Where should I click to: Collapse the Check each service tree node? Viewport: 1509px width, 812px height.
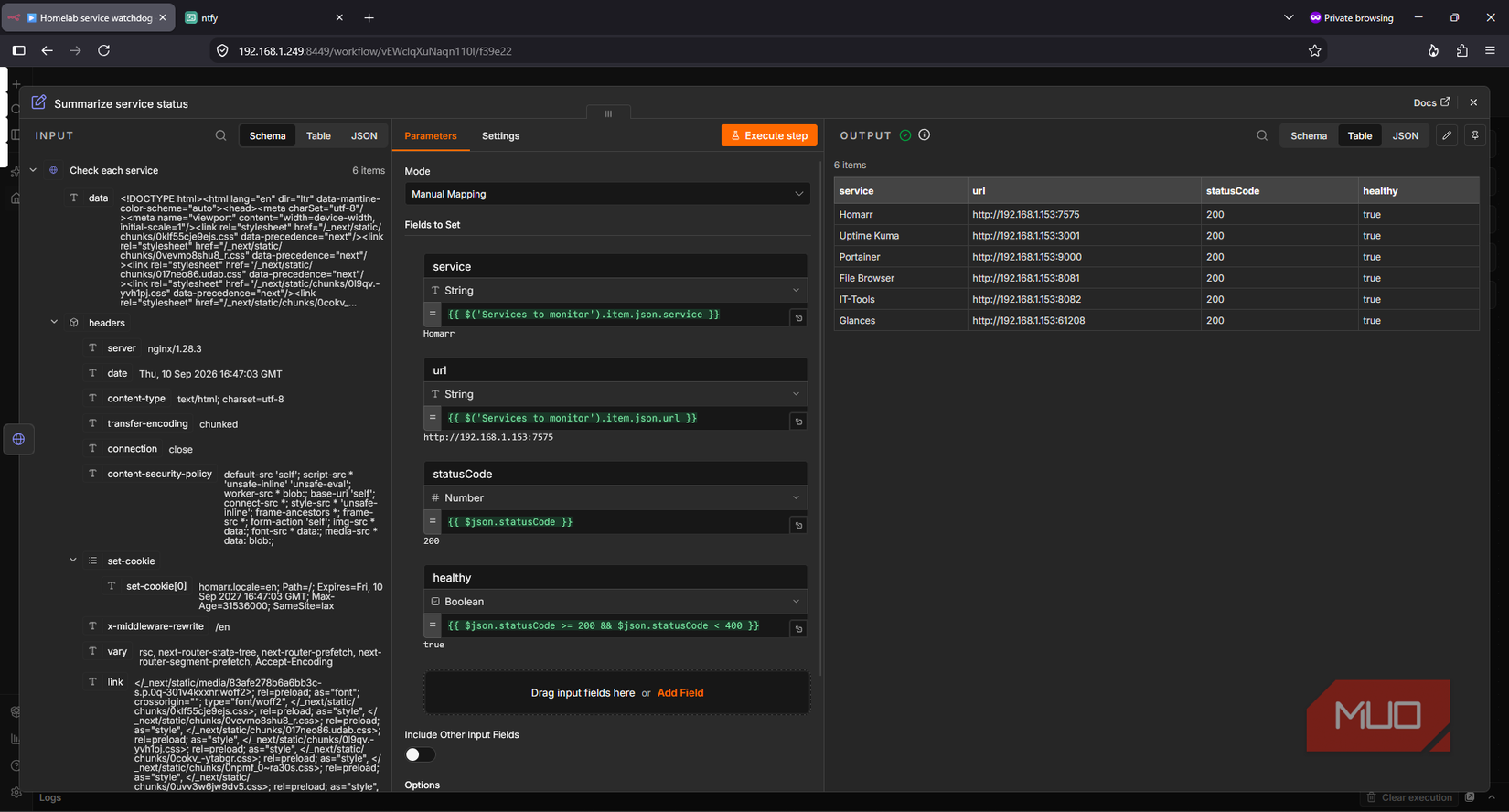coord(34,170)
